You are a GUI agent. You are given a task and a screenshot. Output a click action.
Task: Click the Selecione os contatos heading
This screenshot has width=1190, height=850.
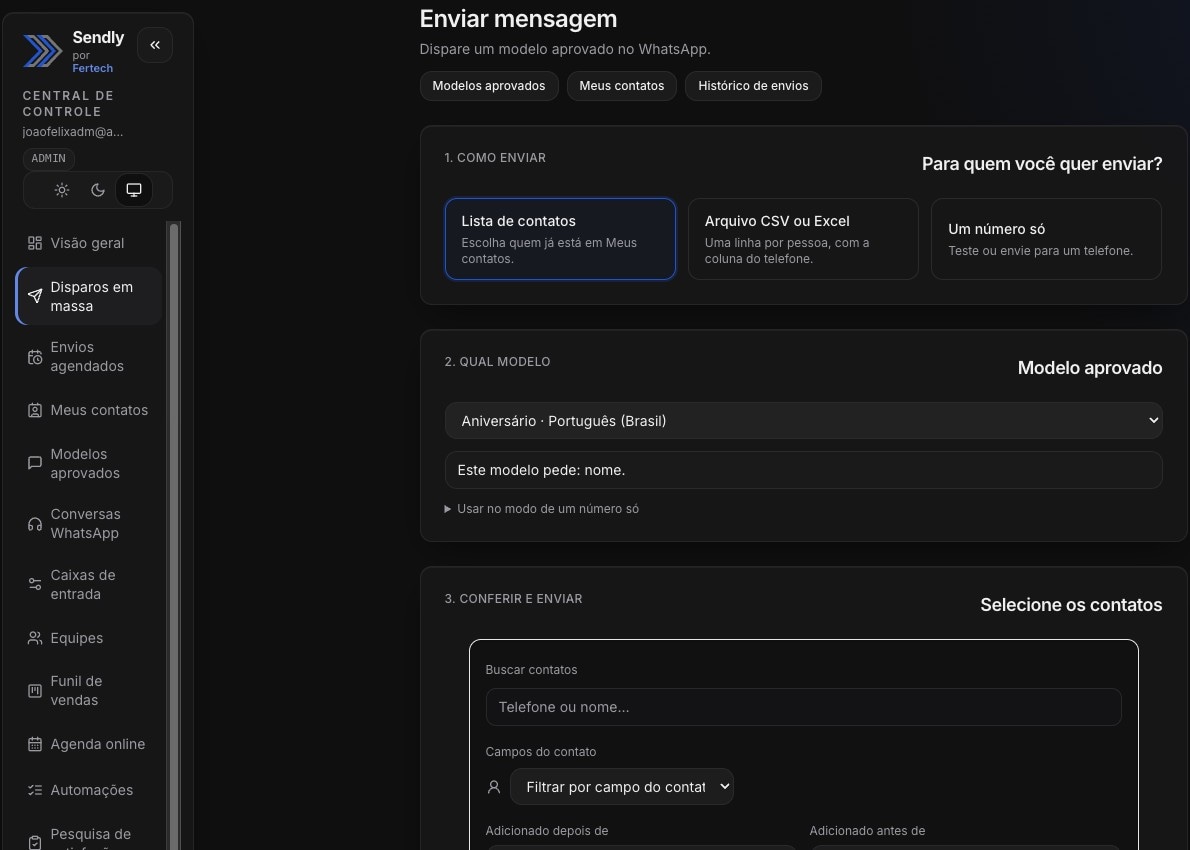(1071, 605)
